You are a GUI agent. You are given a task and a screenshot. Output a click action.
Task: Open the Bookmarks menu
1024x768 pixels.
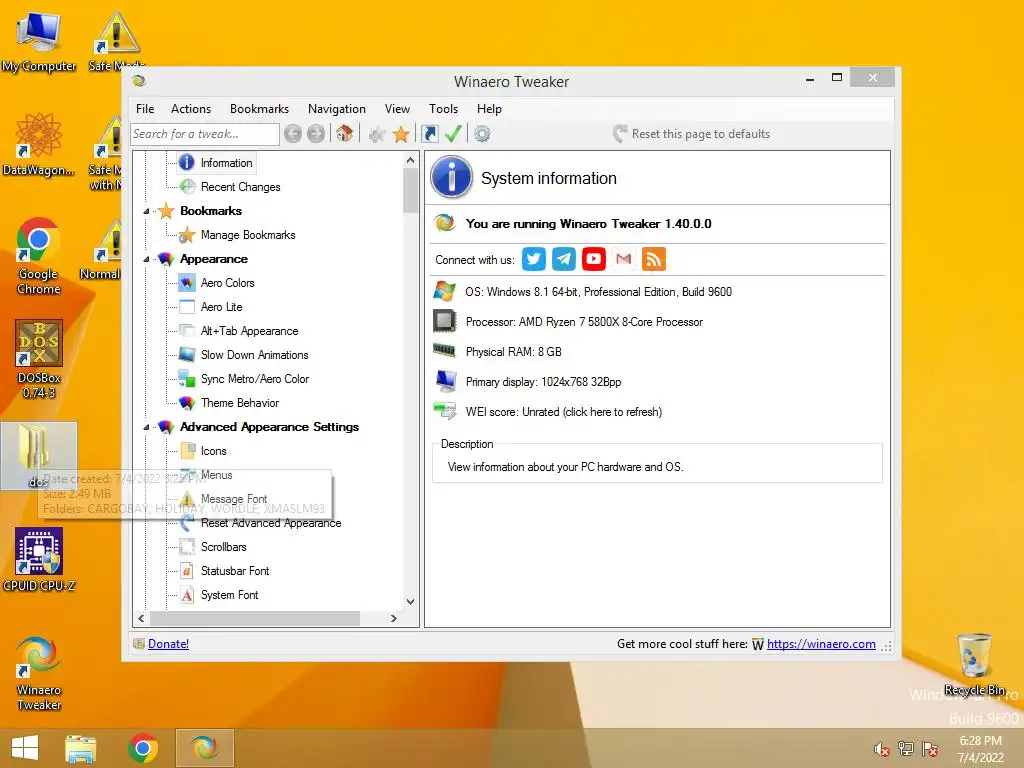[259, 109]
